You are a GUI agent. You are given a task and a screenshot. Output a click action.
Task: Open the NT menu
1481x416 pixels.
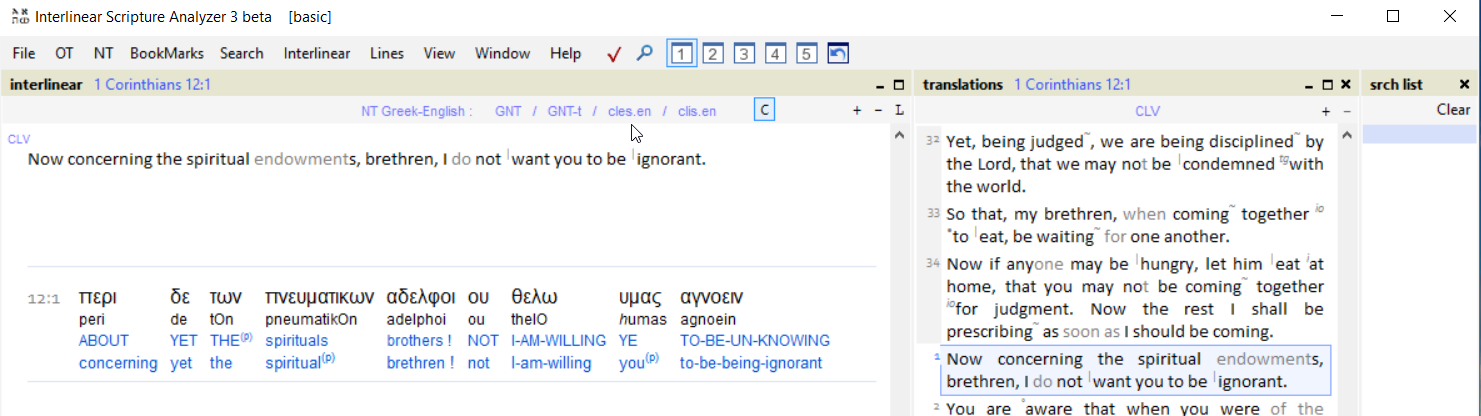pos(103,54)
